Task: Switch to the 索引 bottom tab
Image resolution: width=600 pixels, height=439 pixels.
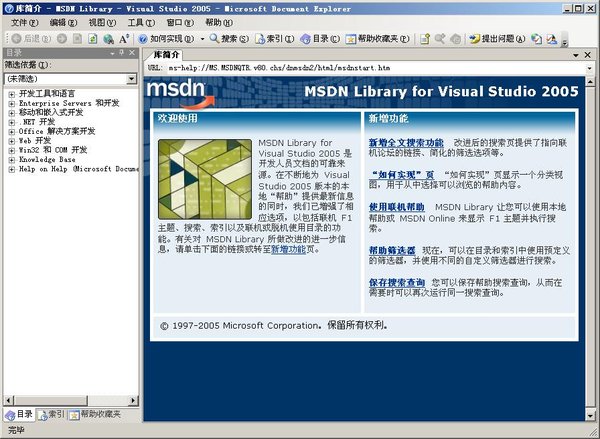Action: [52, 415]
